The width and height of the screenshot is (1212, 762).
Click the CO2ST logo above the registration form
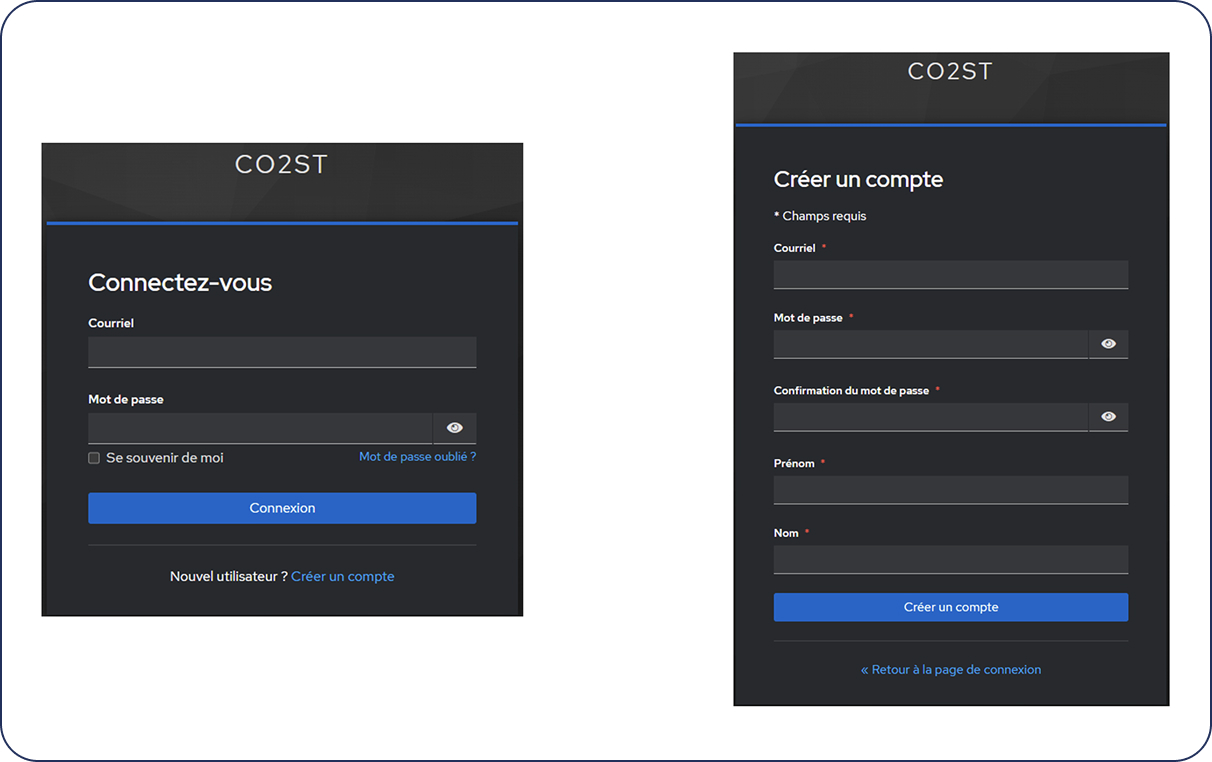click(x=950, y=72)
